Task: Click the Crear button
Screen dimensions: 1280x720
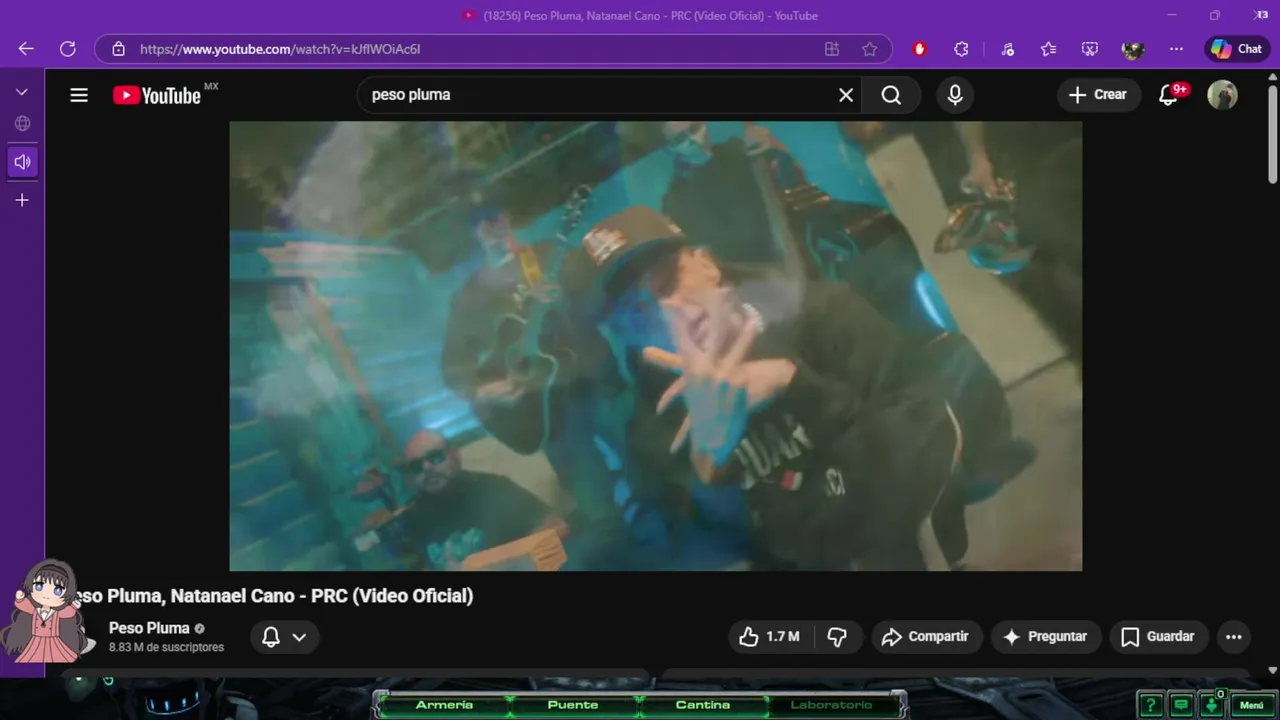Action: 1098,95
